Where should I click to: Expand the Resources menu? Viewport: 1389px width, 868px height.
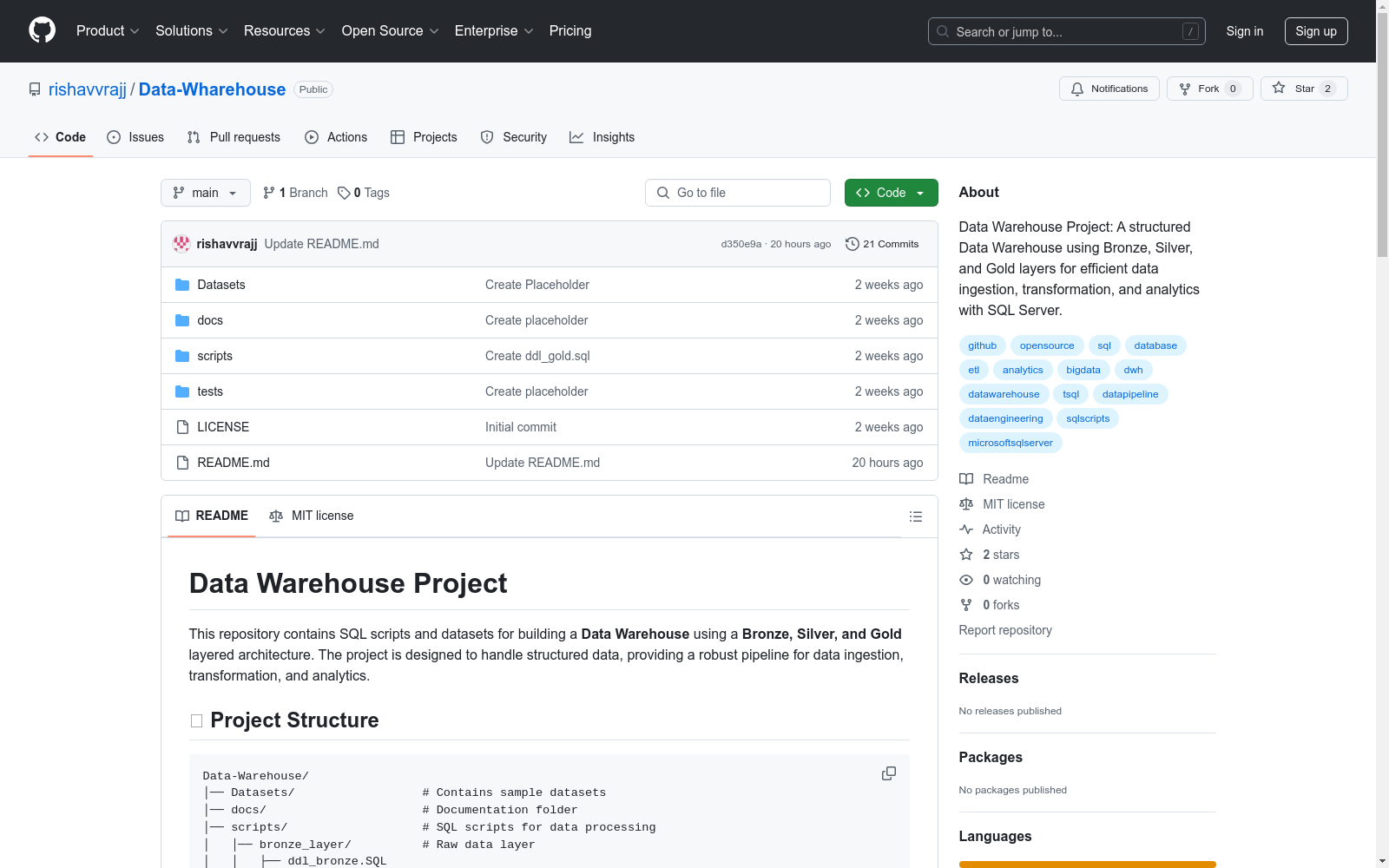click(285, 31)
